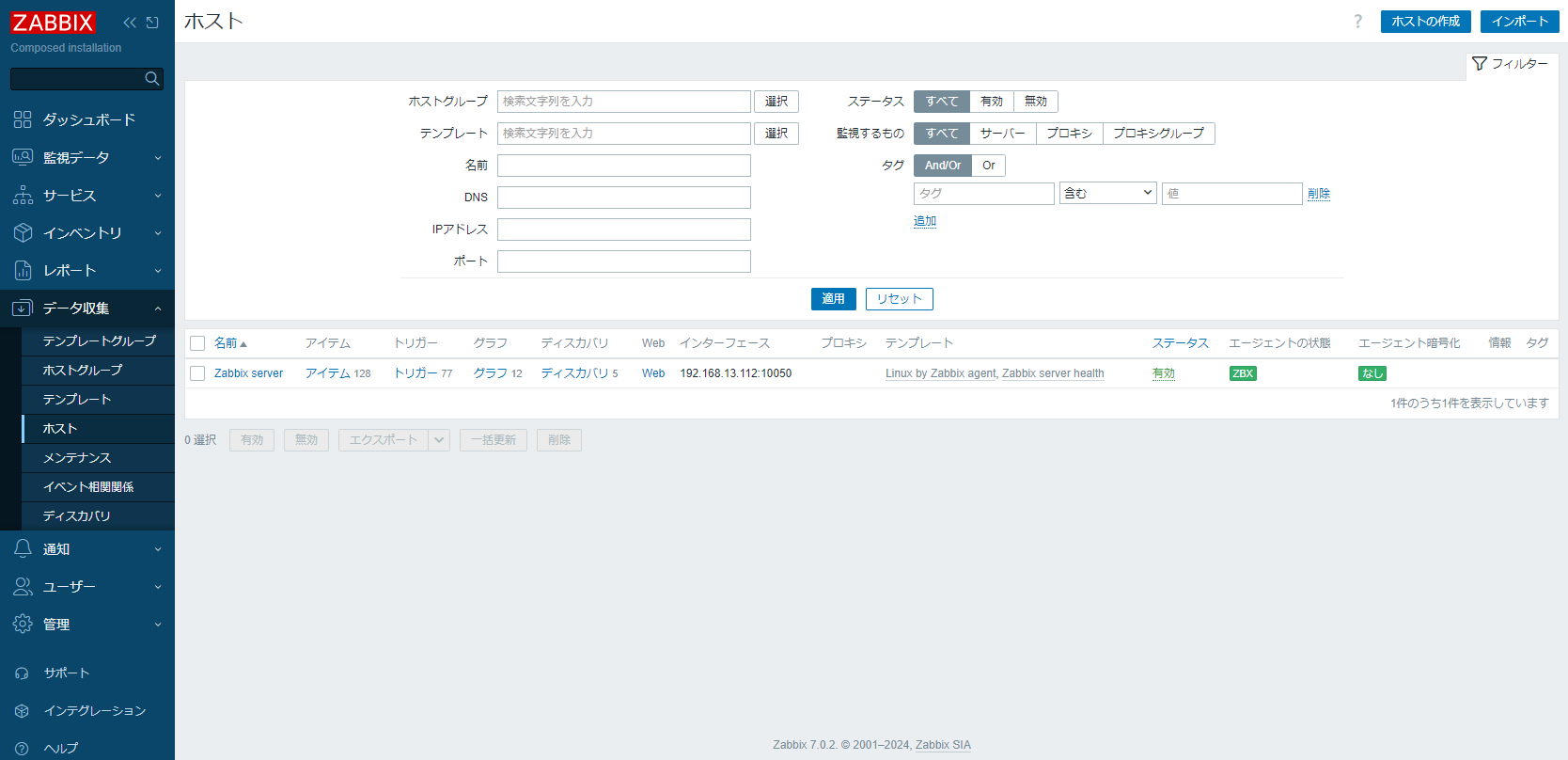This screenshot has height=760, width=1568.
Task: Click the ヘルプ question mark icon
Action: pos(23,749)
